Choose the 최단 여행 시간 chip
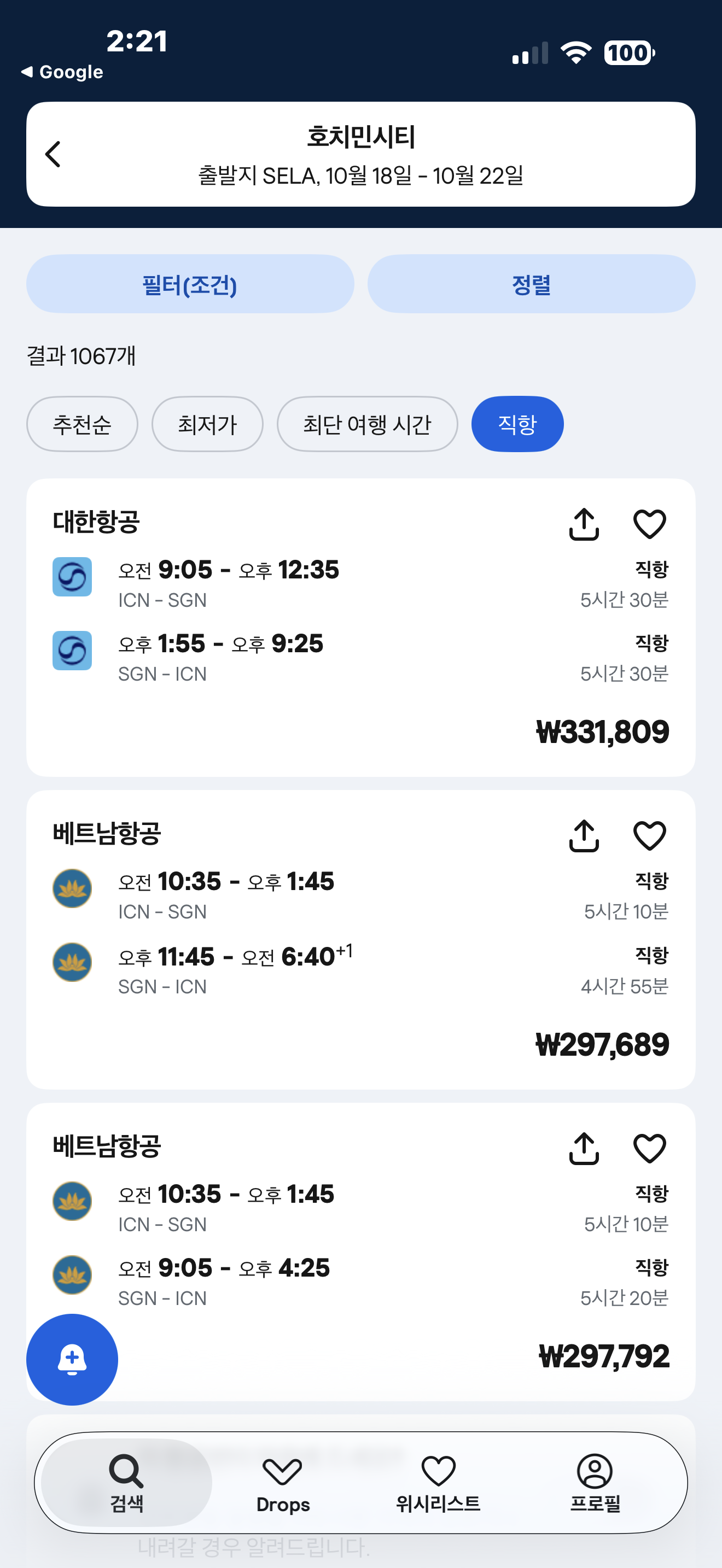Image resolution: width=722 pixels, height=1568 pixels. 367,424
